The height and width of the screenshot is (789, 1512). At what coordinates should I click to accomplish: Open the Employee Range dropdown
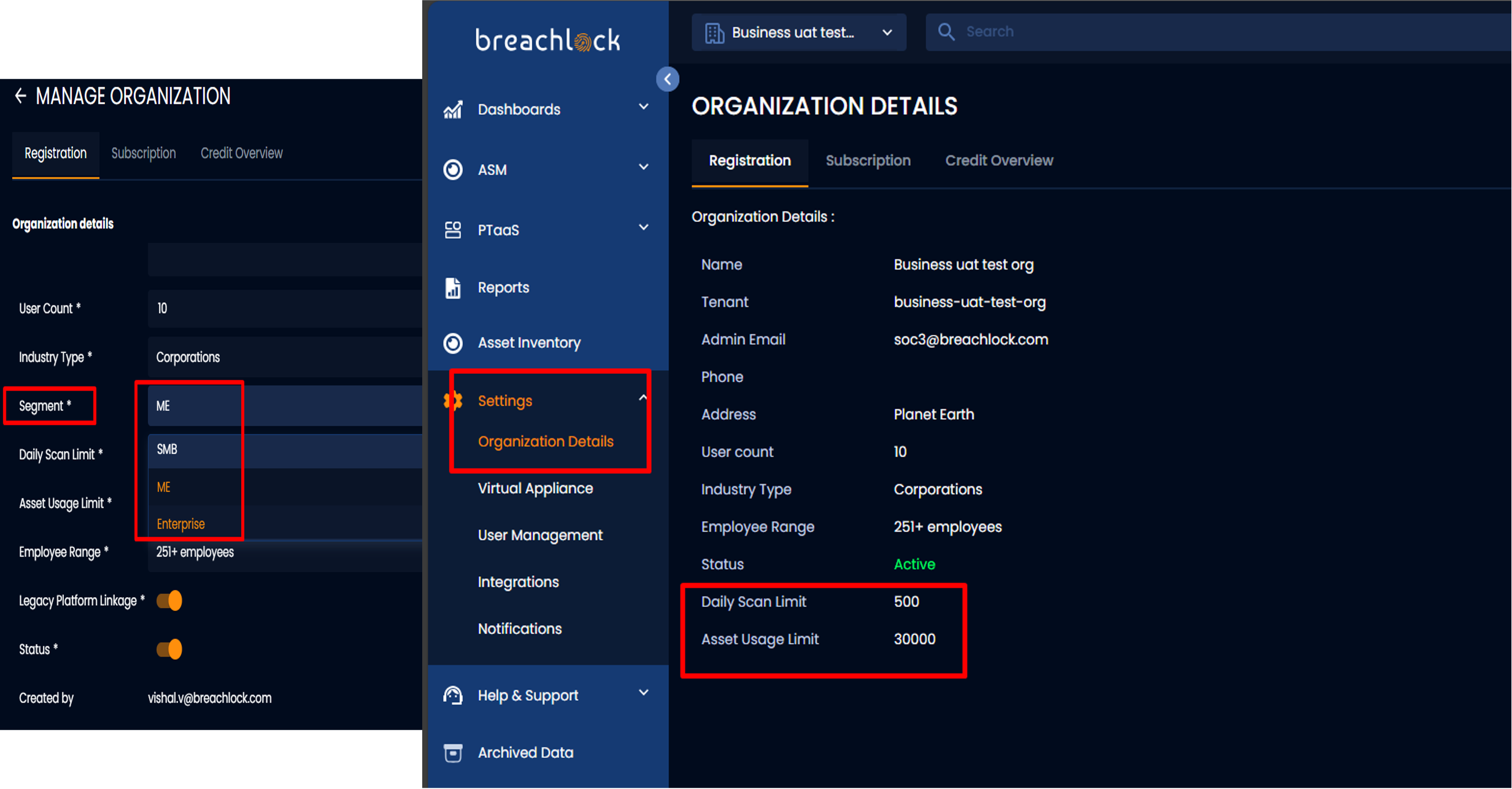pyautogui.click(x=285, y=552)
